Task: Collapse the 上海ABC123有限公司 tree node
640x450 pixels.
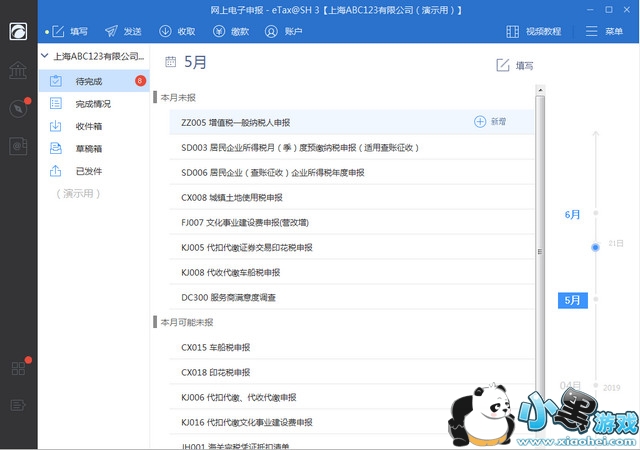Action: (x=45, y=57)
